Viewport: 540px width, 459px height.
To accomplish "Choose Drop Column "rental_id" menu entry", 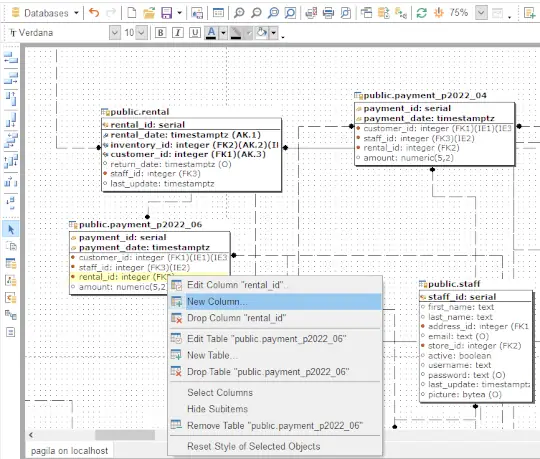I will click(x=275, y=318).
